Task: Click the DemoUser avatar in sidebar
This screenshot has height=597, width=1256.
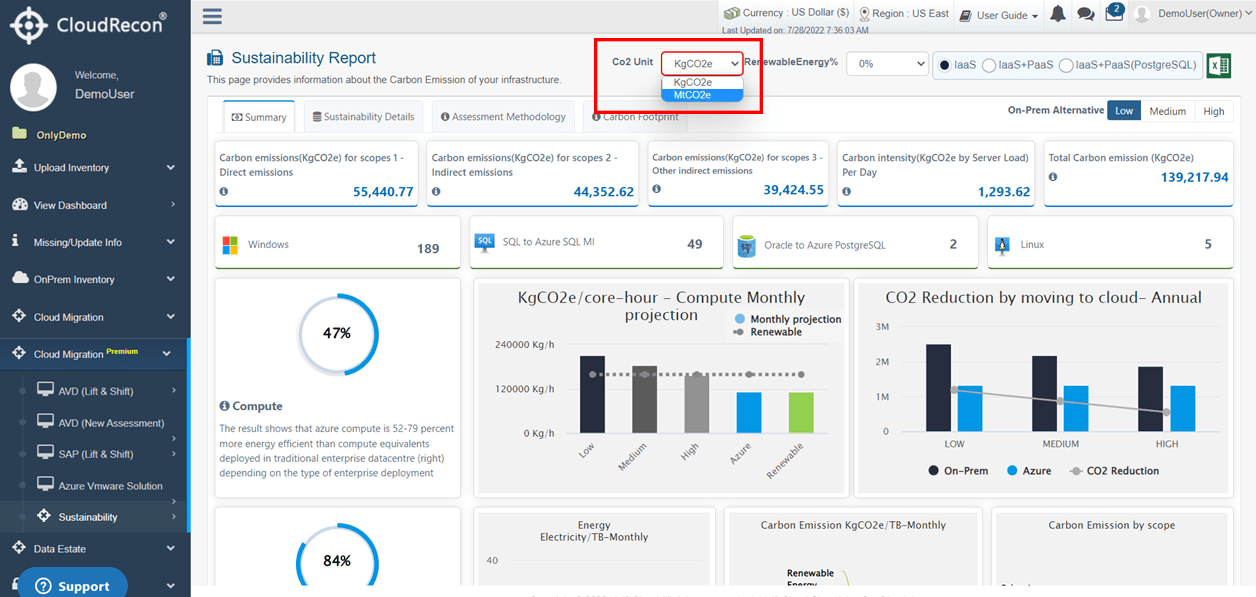Action: pyautogui.click(x=33, y=87)
